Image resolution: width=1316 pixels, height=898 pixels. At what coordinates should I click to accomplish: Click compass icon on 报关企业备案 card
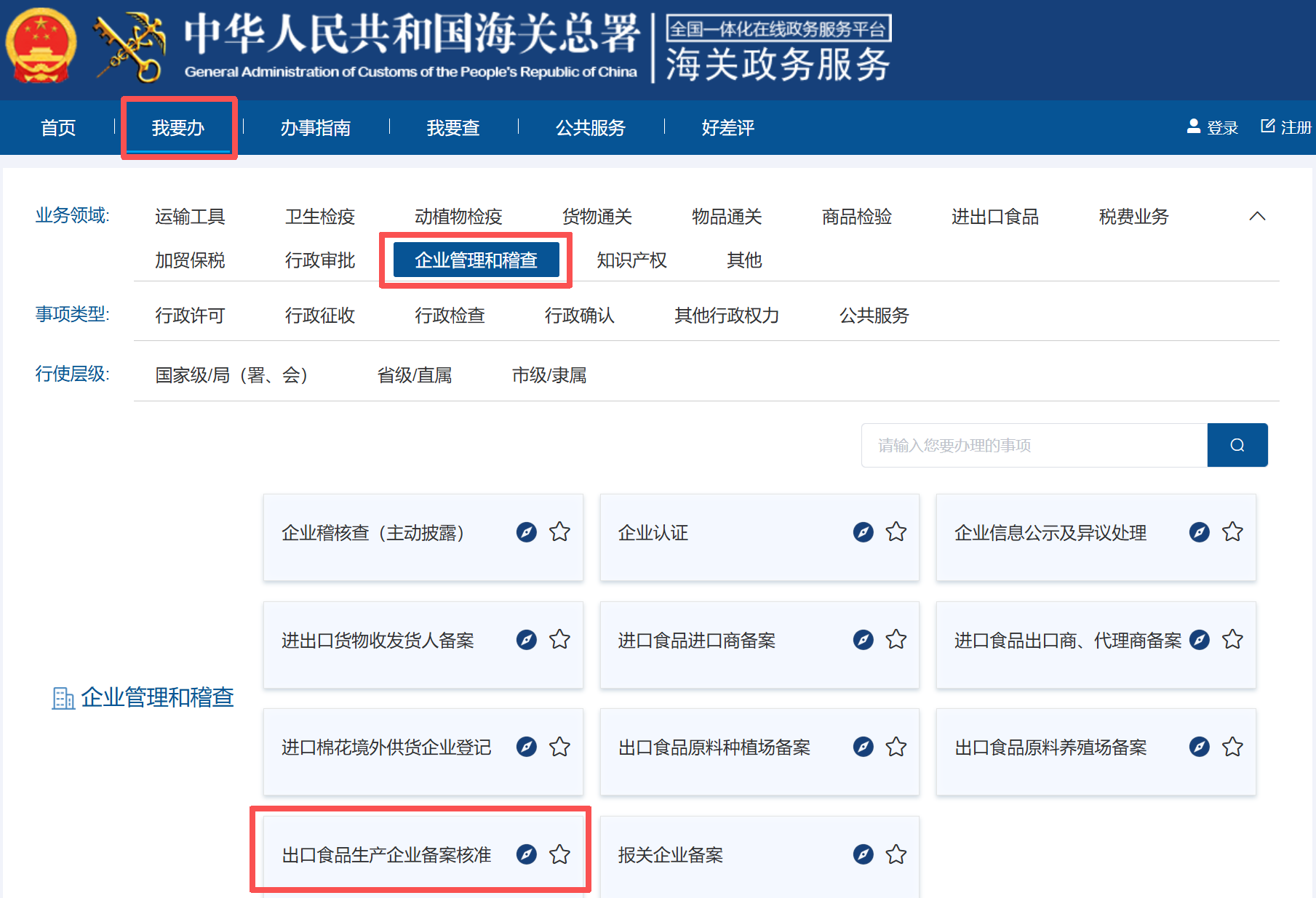tap(863, 854)
